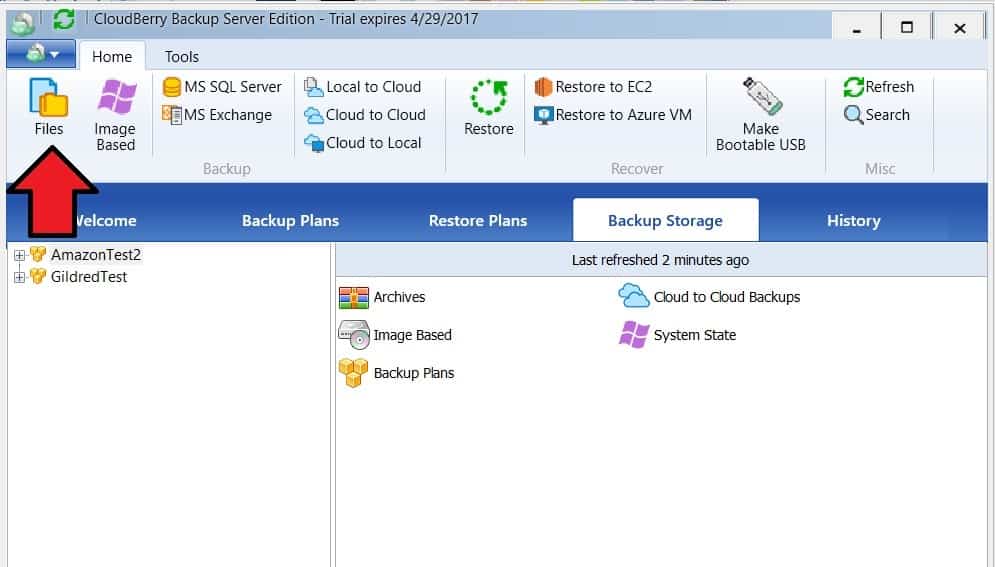Switch to the Tools ribbon tab
Image resolution: width=995 pixels, height=567 pixels.
point(181,56)
